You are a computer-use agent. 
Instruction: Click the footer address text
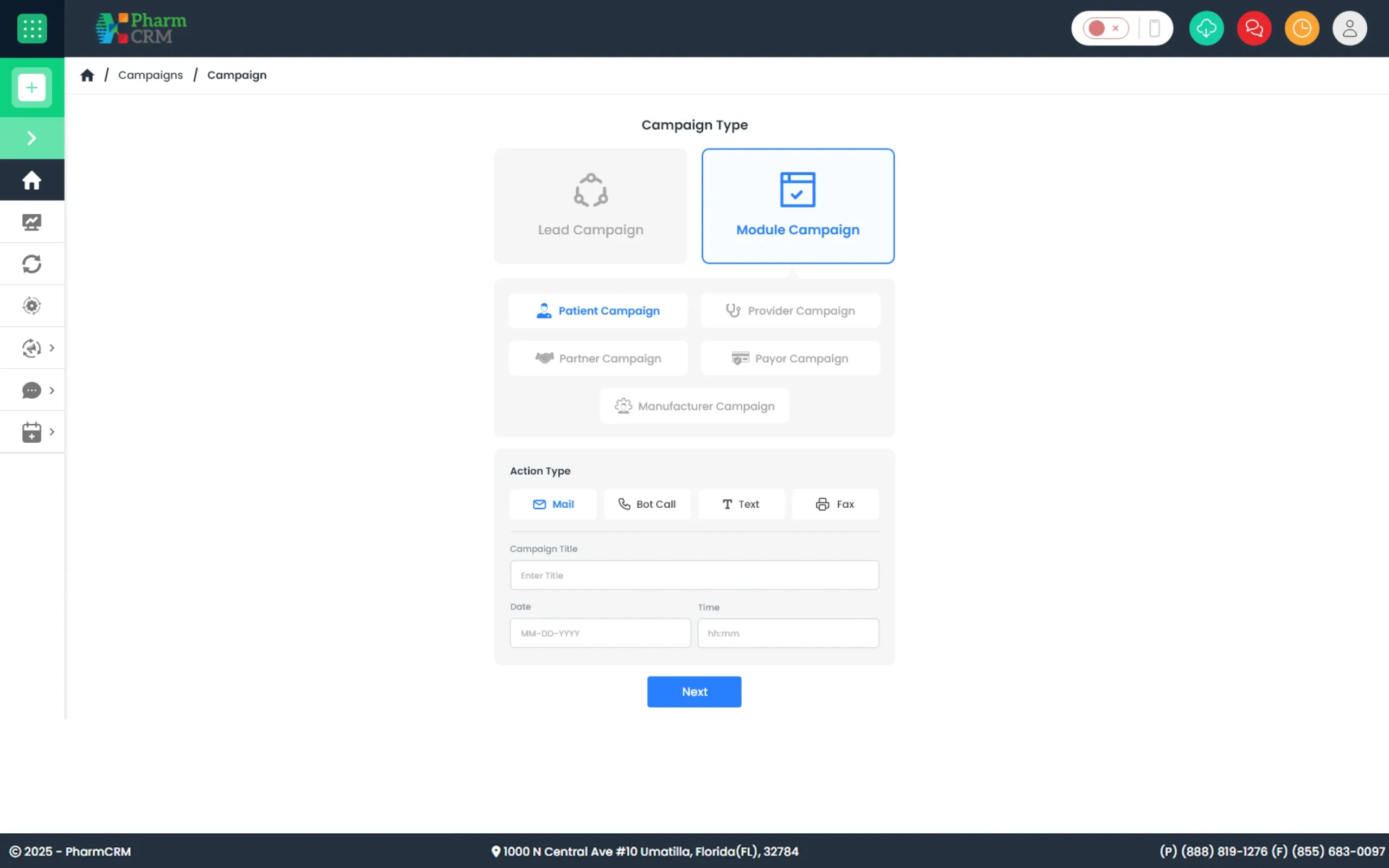pos(651,851)
